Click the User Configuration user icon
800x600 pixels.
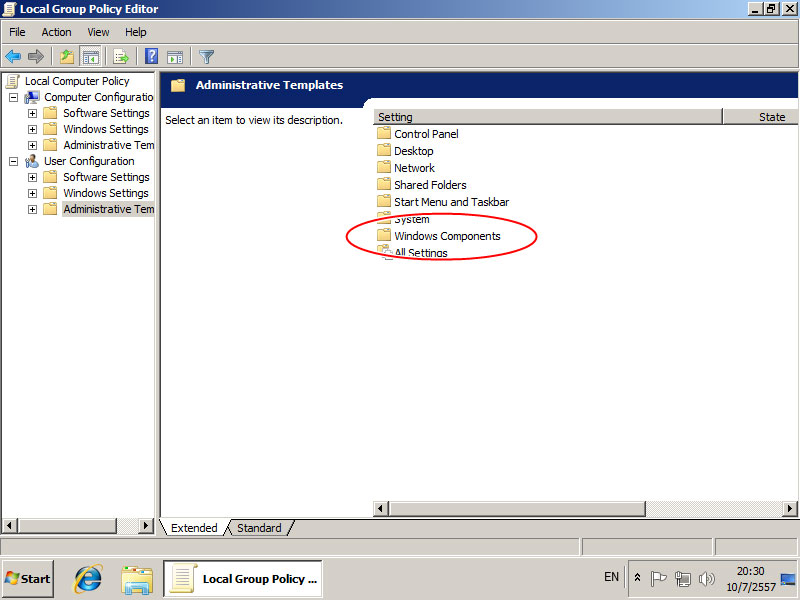click(x=32, y=161)
